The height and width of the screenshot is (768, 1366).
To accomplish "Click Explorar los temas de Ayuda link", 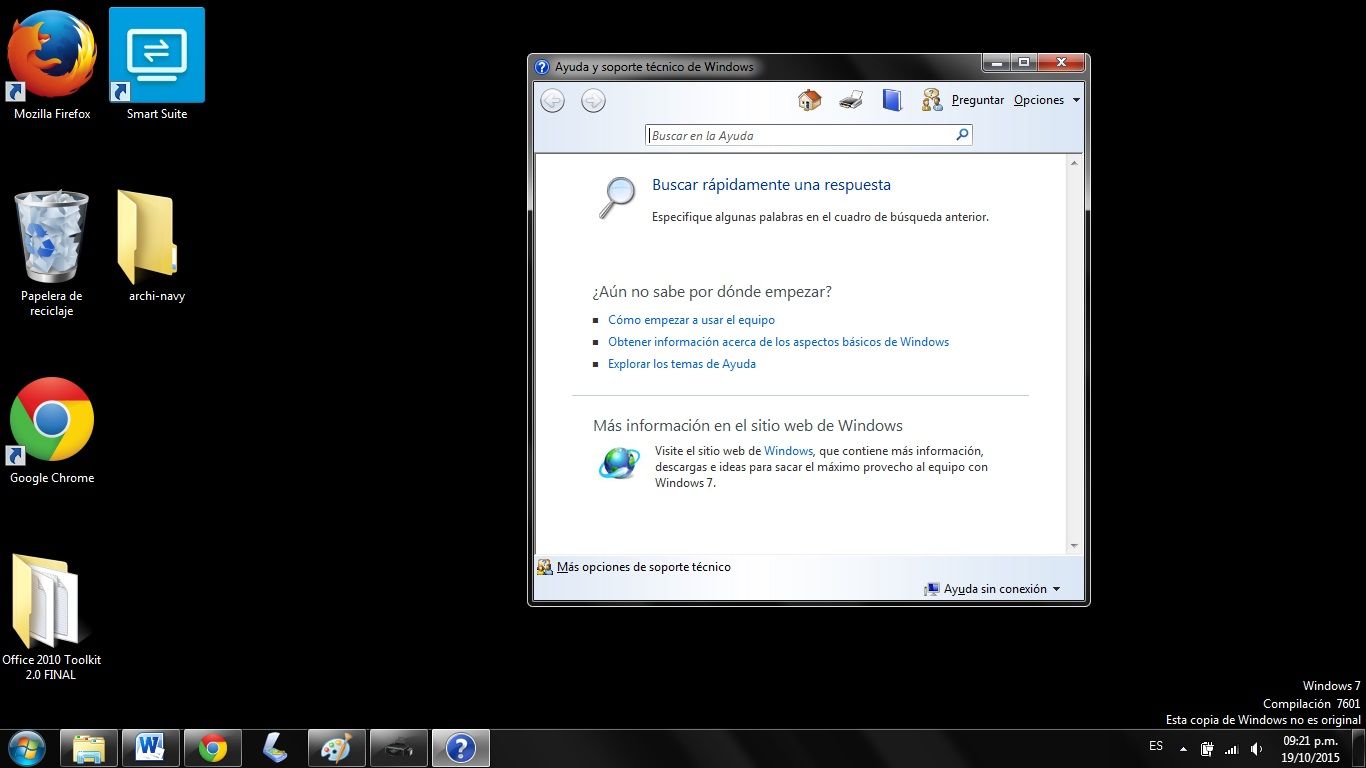I will [x=682, y=364].
